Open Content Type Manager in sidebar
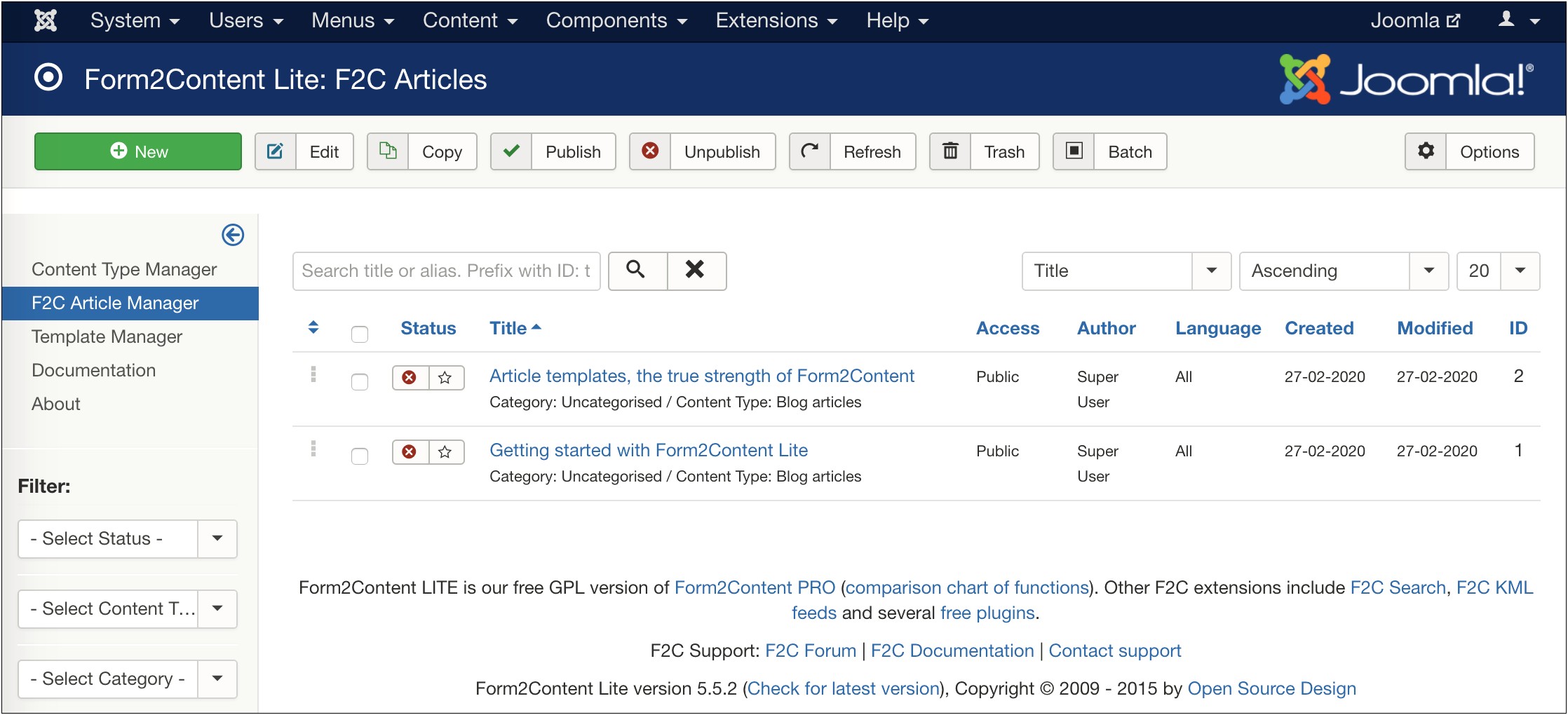This screenshot has height=715, width=1568. tap(124, 269)
